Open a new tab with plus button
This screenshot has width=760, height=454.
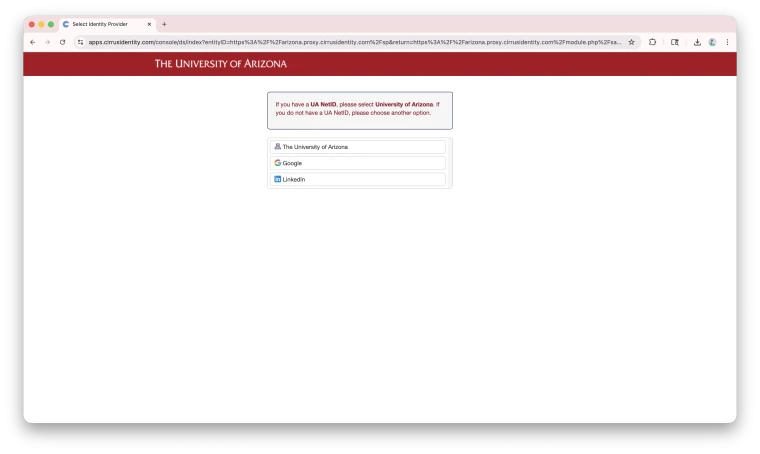click(x=164, y=24)
